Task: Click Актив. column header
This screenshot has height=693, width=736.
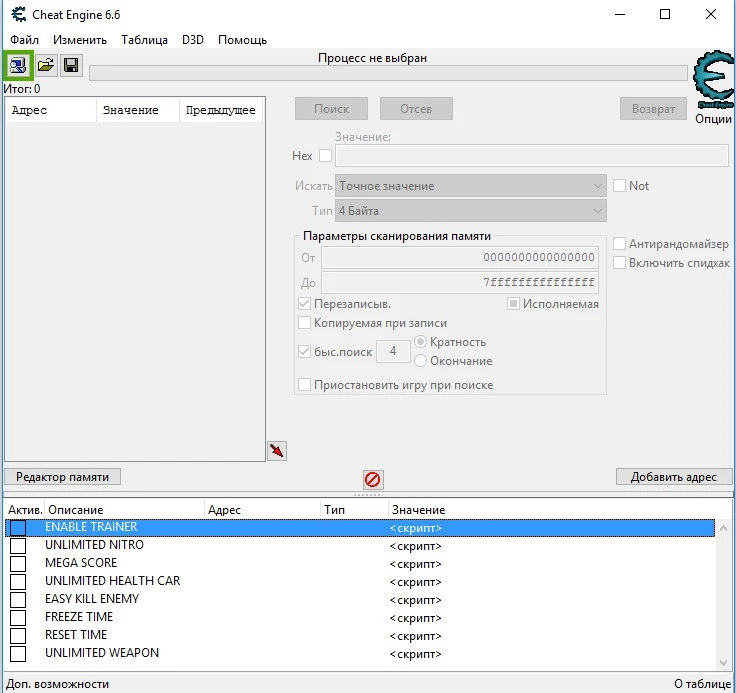Action: [x=25, y=509]
